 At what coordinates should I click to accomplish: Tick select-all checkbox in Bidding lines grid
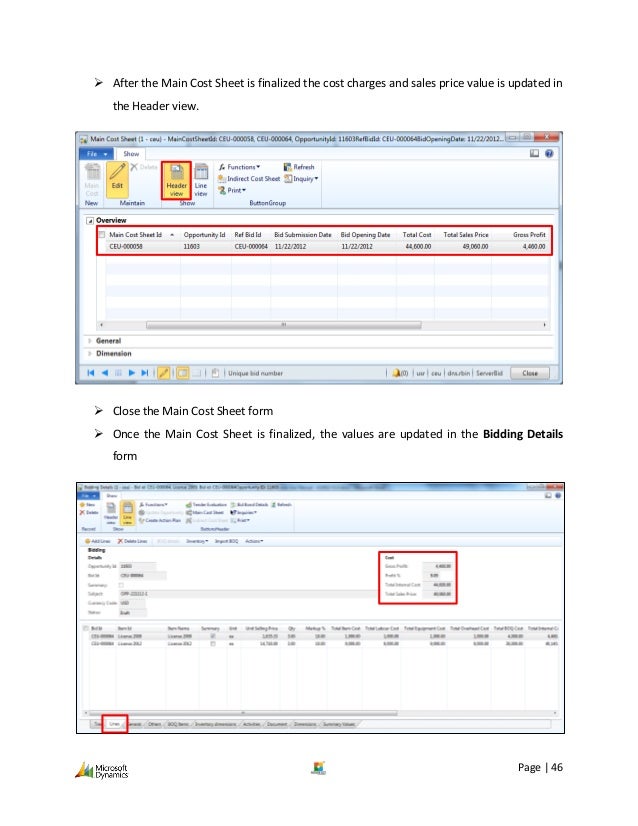tap(86, 628)
